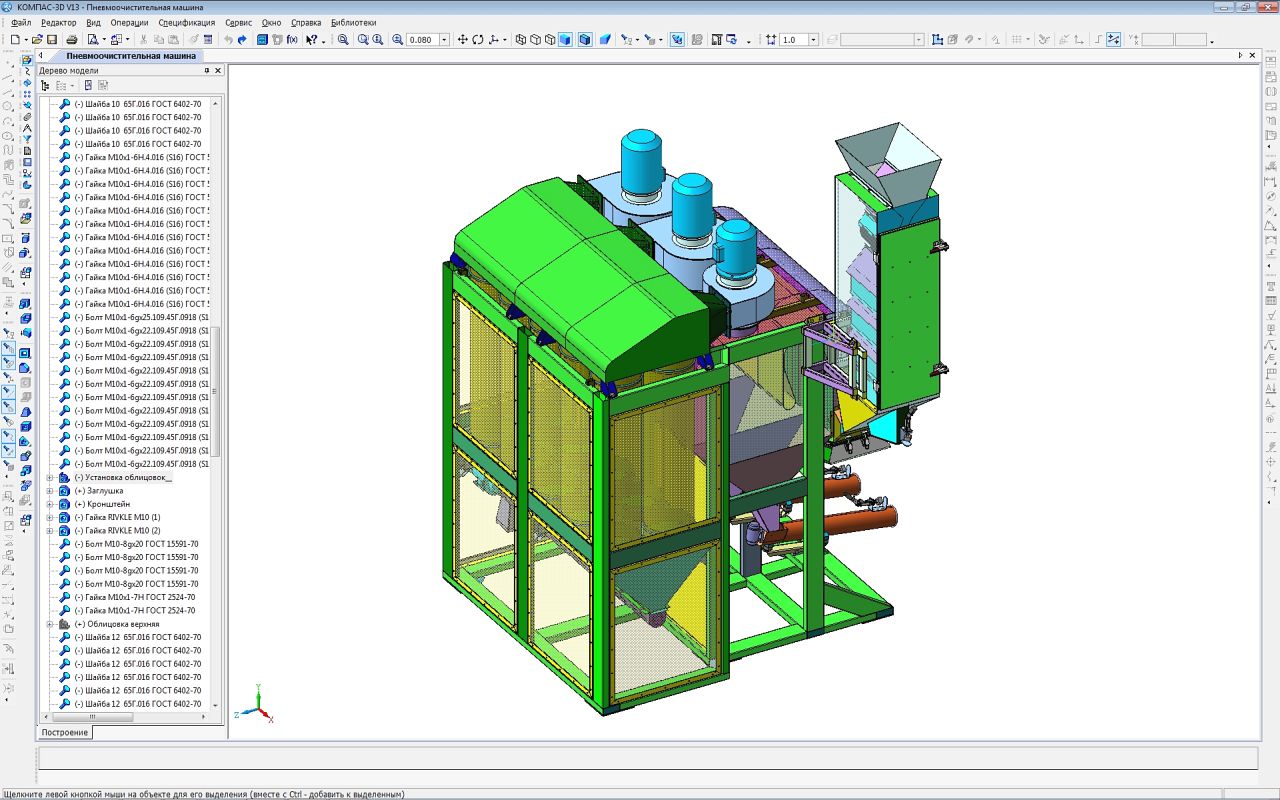Expand the Облицовка верхняя tree node

[x=50, y=624]
